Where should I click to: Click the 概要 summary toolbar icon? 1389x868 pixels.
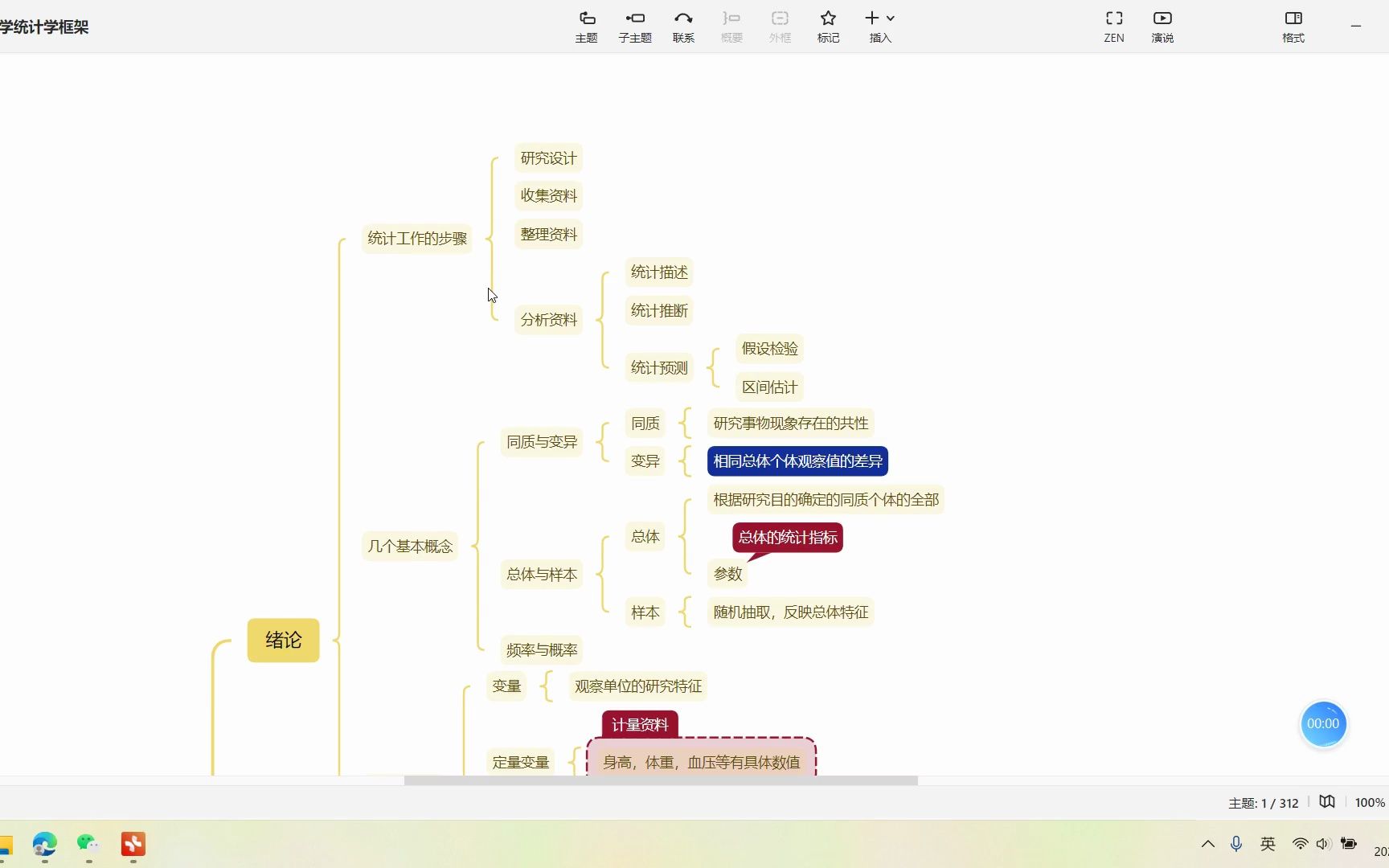pos(731,27)
